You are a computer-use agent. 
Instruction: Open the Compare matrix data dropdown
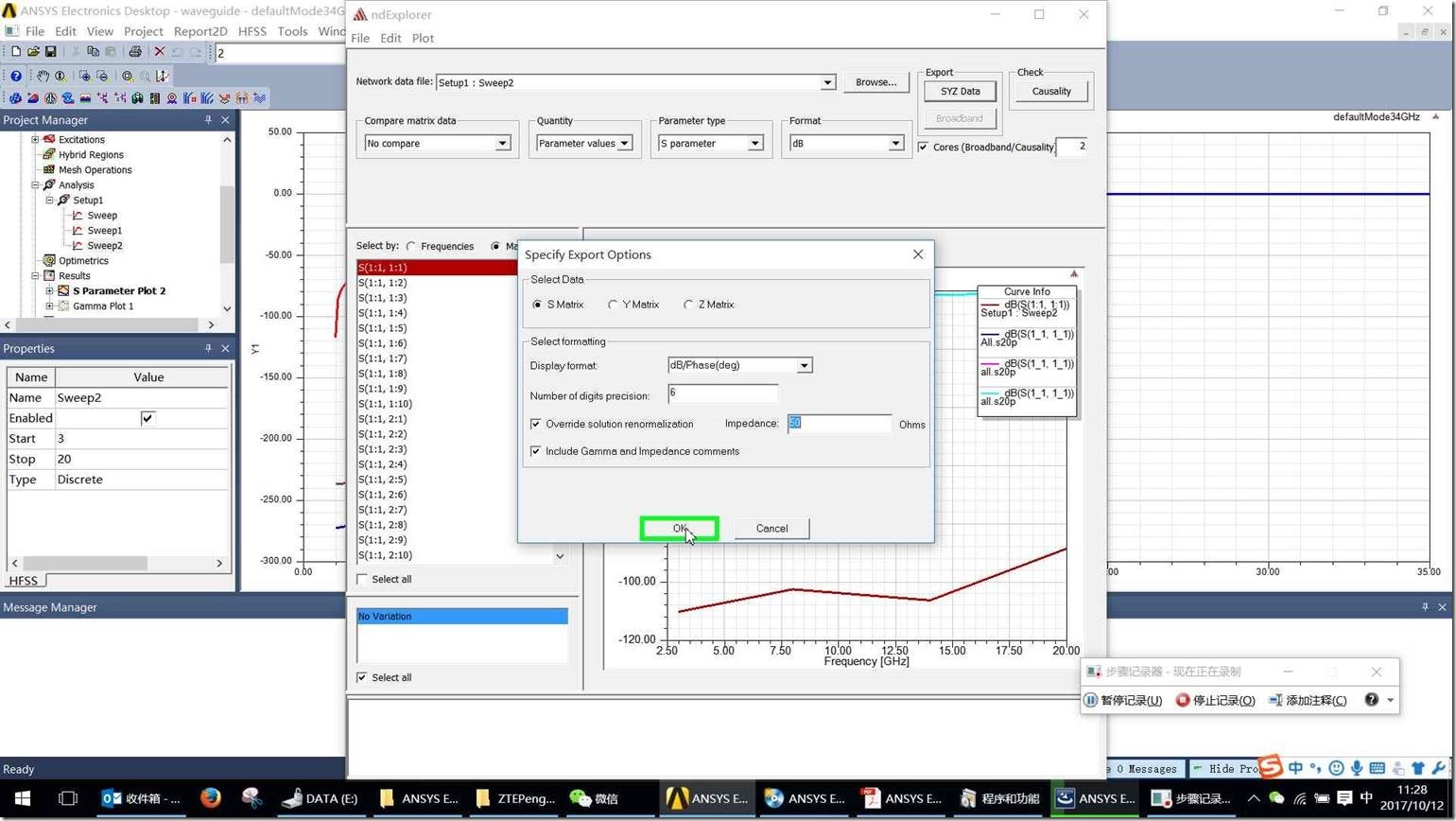[x=503, y=143]
